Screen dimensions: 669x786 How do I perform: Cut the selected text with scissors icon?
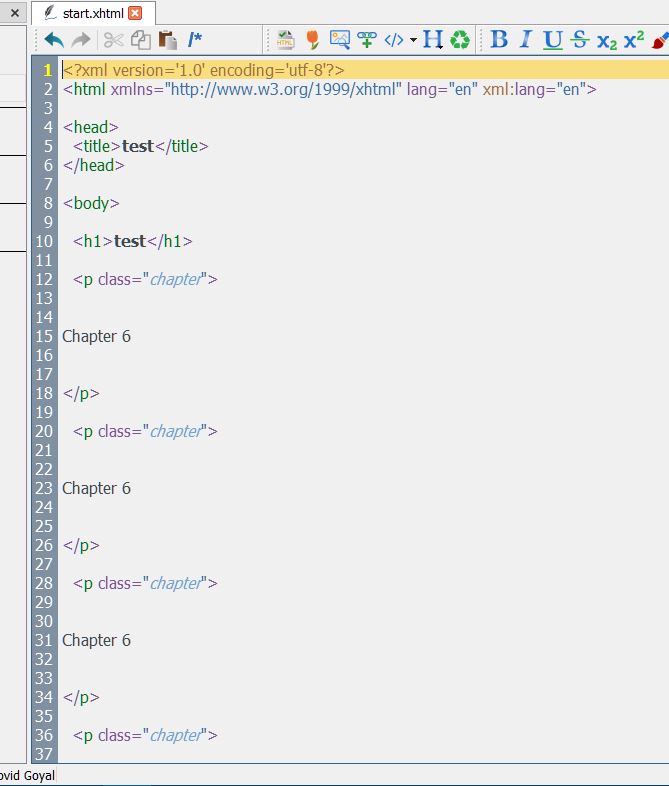114,40
